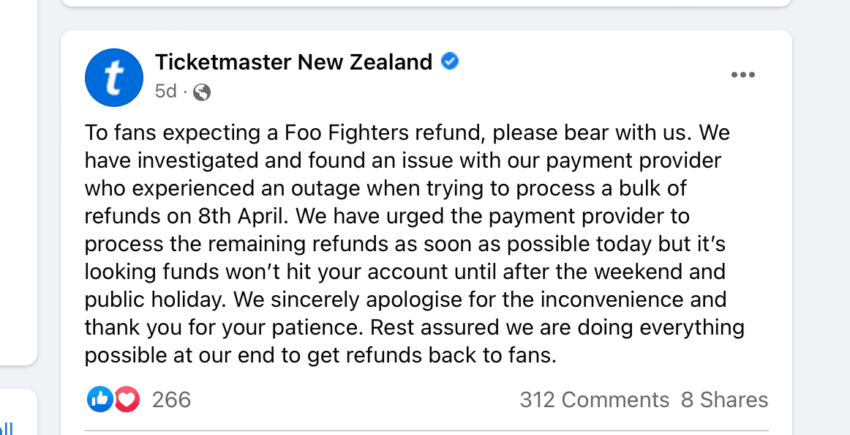Click the blue verified badge checkmark
The height and width of the screenshot is (435, 850).
(450, 62)
